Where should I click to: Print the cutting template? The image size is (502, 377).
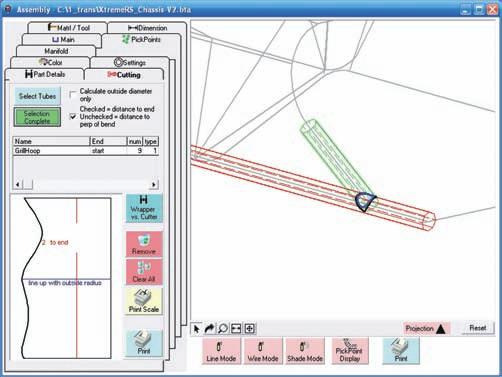pos(144,343)
